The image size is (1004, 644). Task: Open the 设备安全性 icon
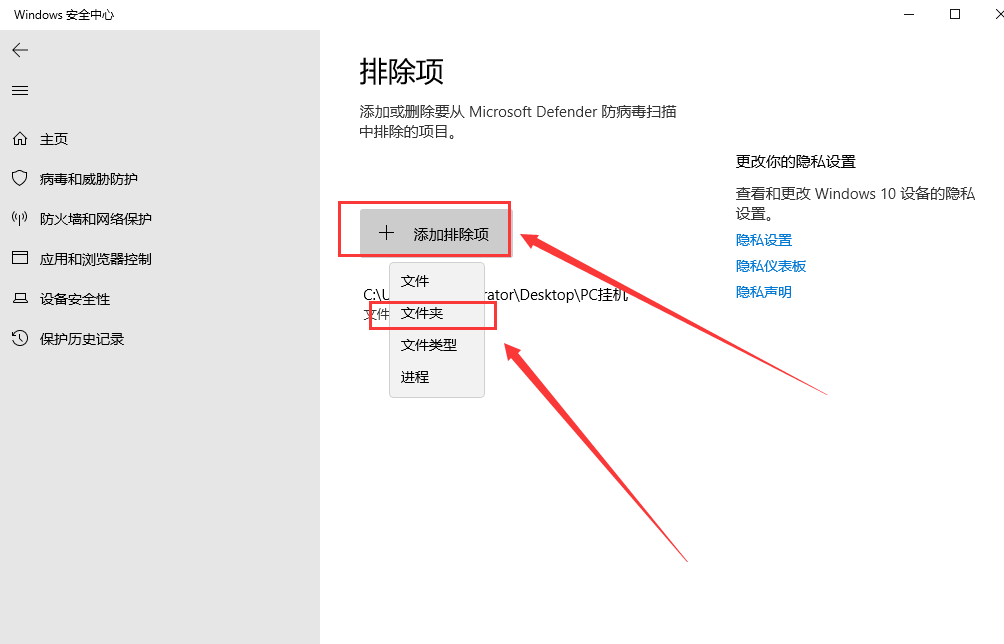(20, 298)
